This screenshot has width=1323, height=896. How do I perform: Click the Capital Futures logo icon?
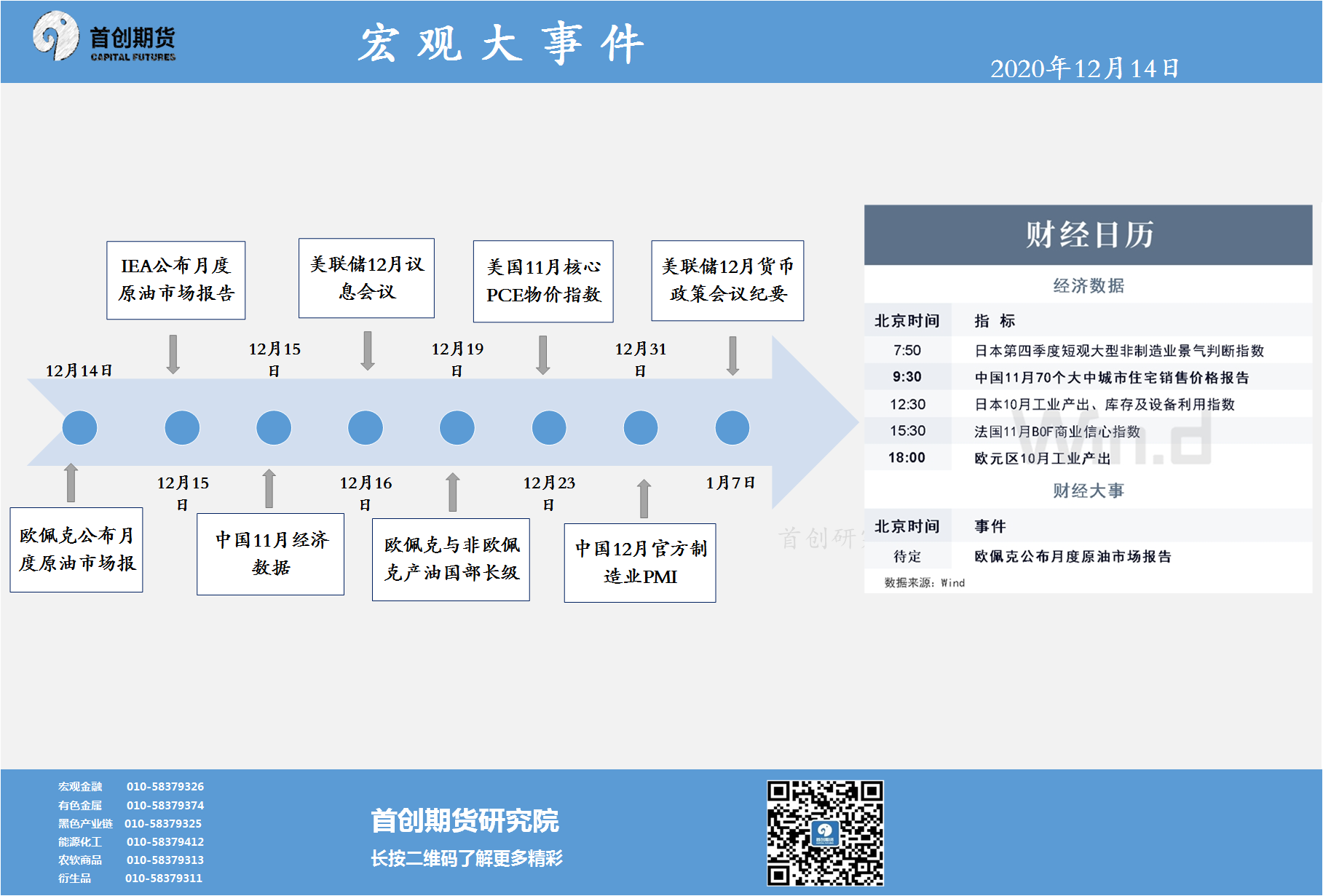[55, 35]
